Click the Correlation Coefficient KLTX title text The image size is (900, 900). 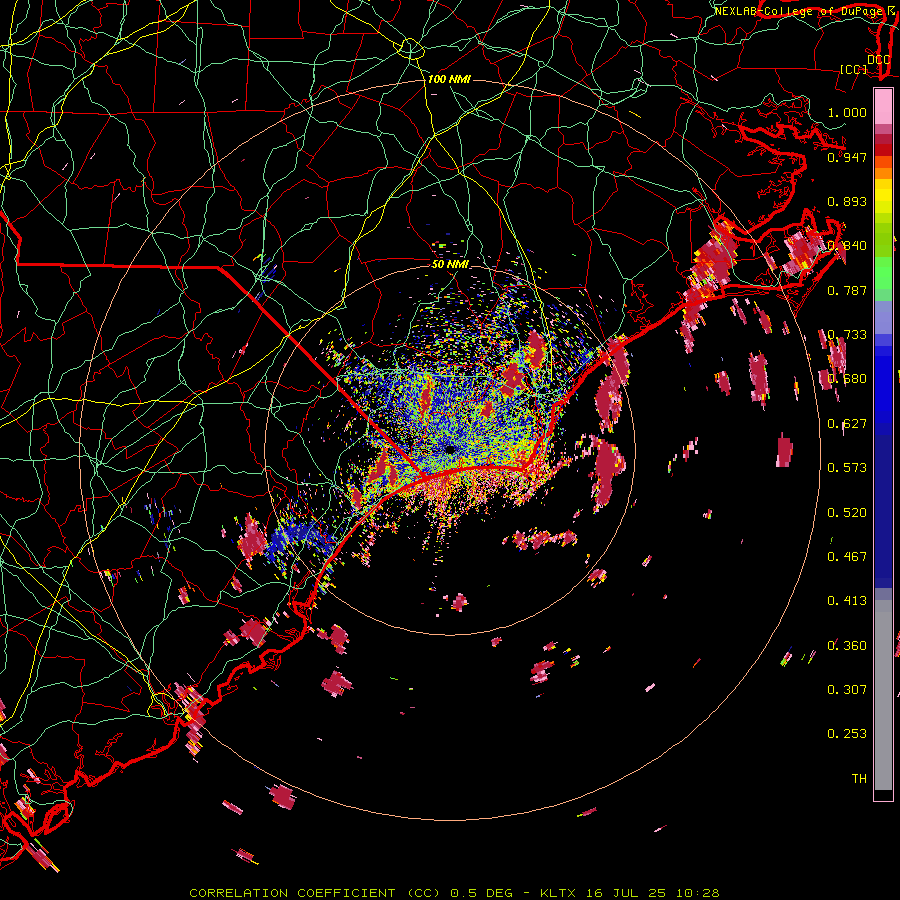click(454, 893)
